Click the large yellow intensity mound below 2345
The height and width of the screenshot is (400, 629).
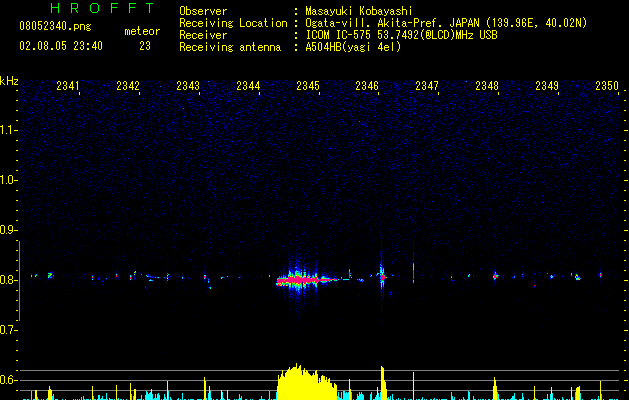click(x=306, y=382)
